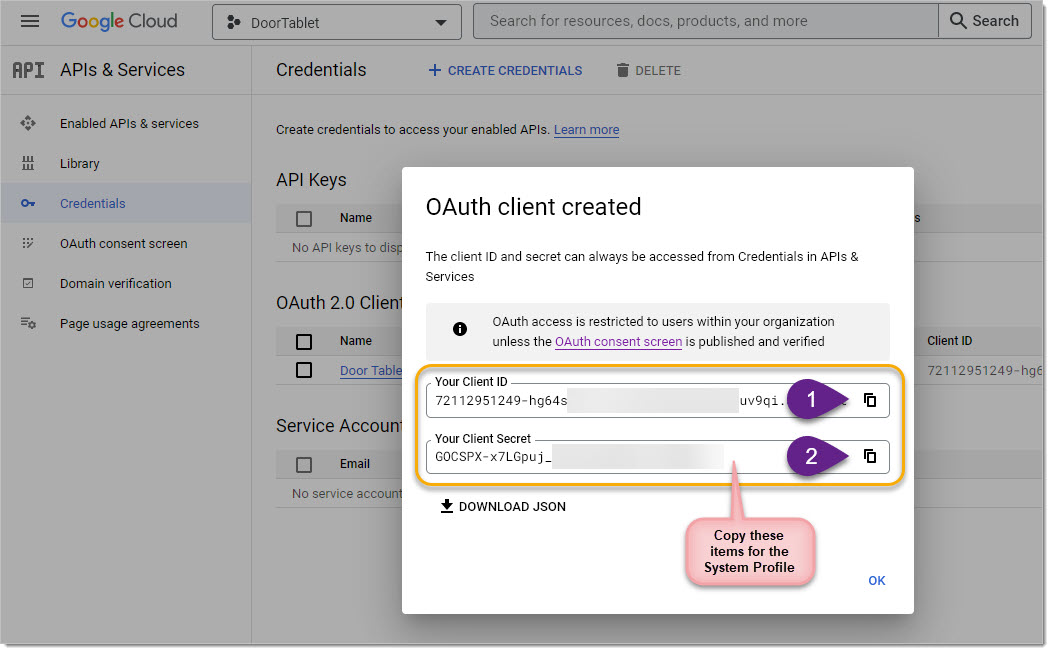Click the Page usage agreements settings icon

pyautogui.click(x=27, y=324)
